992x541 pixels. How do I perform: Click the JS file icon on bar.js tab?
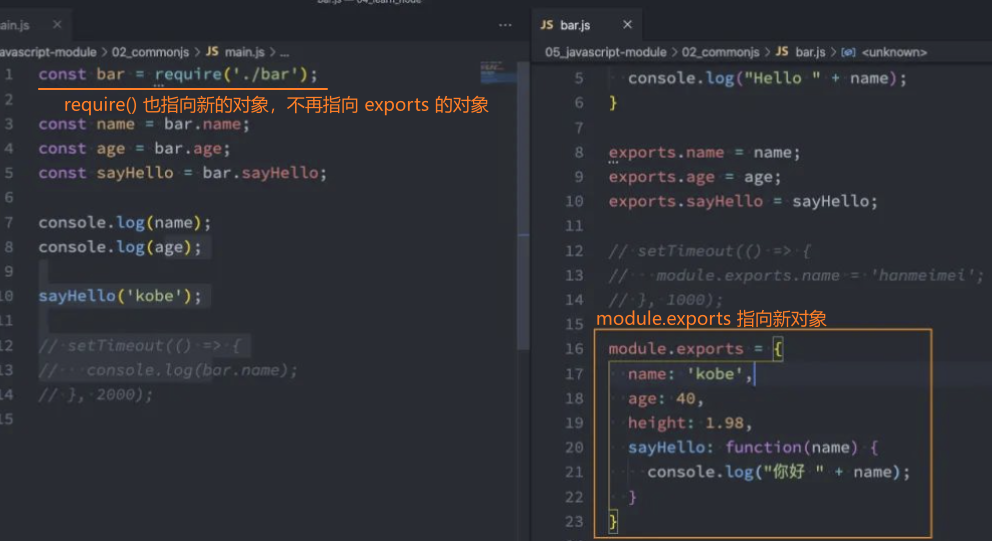pos(547,24)
